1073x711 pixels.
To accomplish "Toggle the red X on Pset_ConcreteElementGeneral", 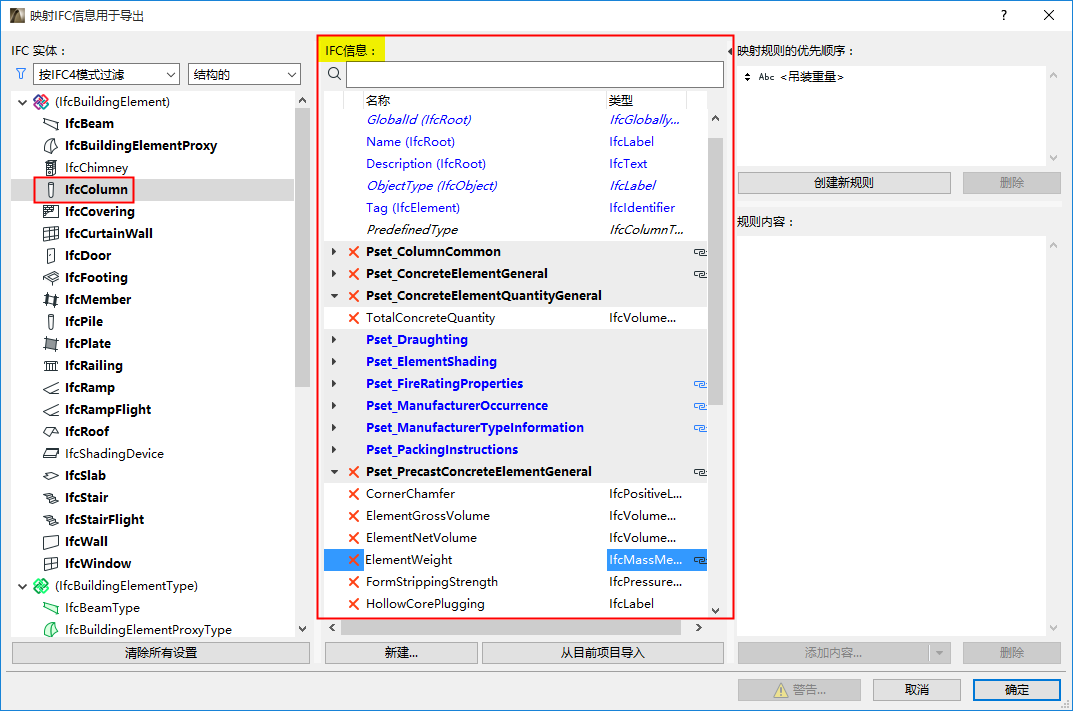I will click(354, 274).
